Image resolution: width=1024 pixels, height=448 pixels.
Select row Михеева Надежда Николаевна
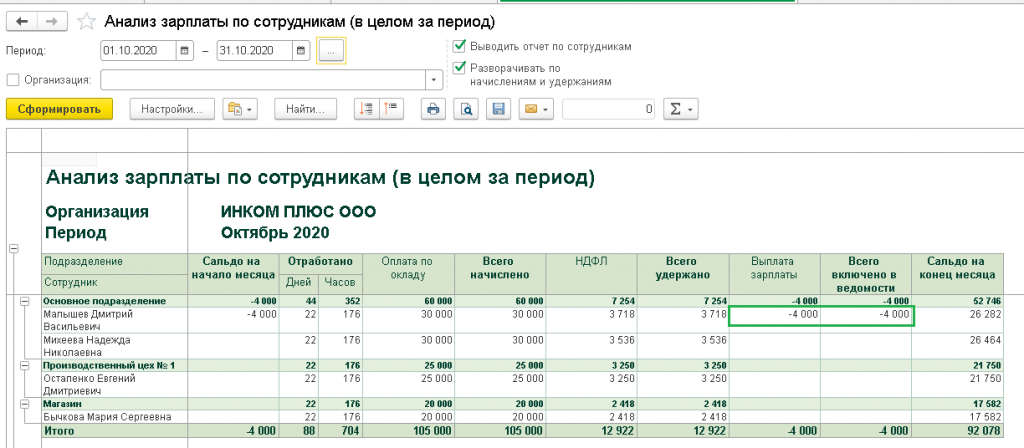[115, 346]
